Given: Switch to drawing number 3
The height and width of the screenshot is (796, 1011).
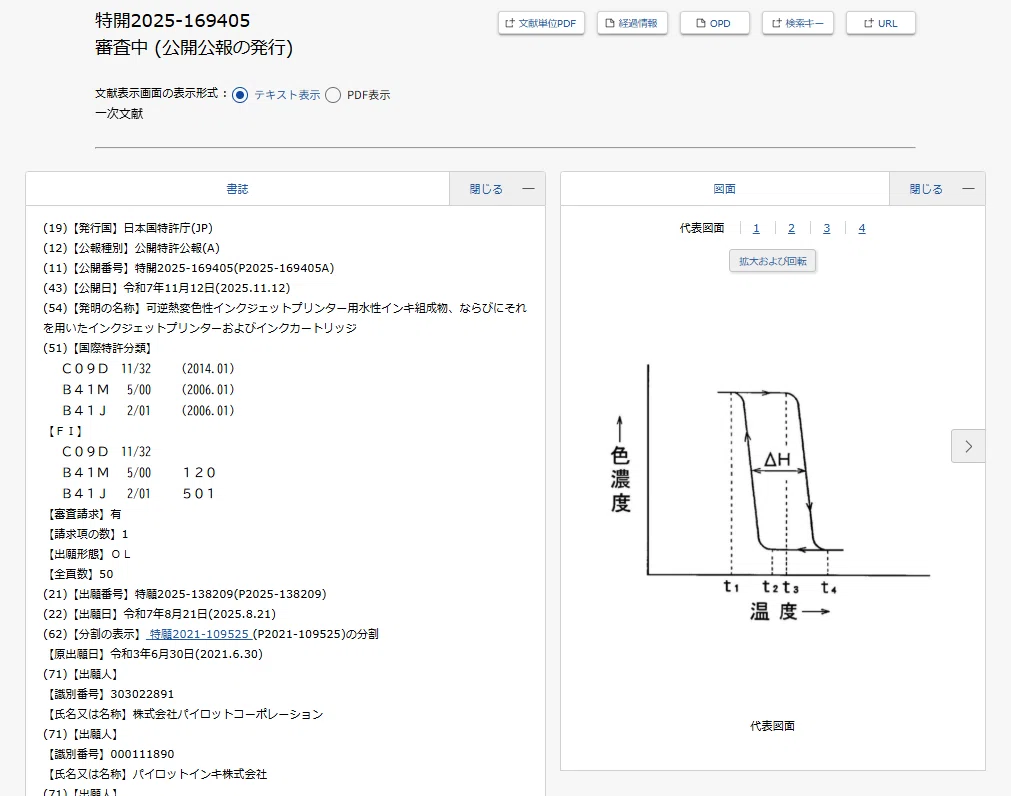Looking at the screenshot, I should (x=827, y=228).
